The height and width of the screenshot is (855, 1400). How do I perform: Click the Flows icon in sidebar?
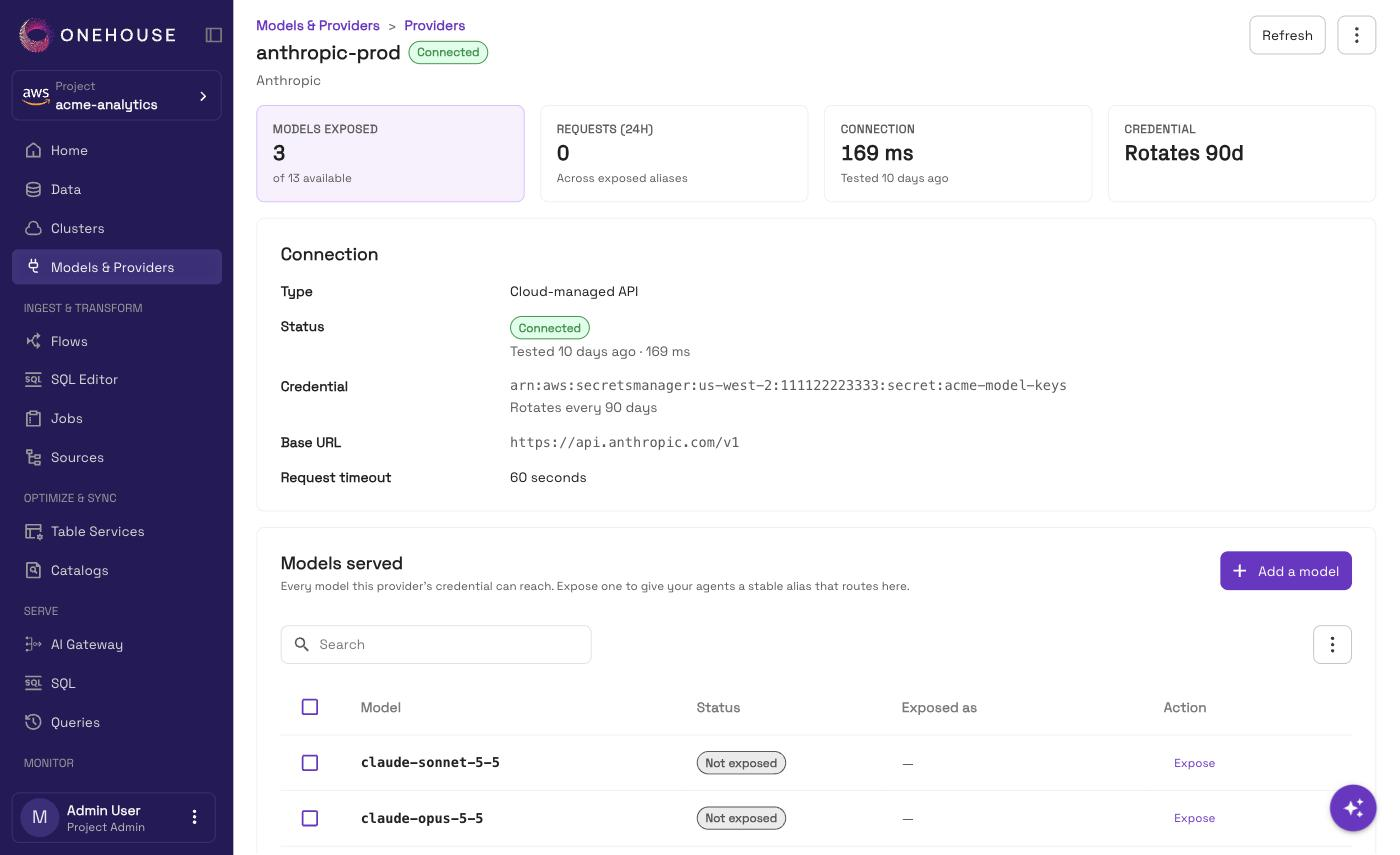pos(34,341)
